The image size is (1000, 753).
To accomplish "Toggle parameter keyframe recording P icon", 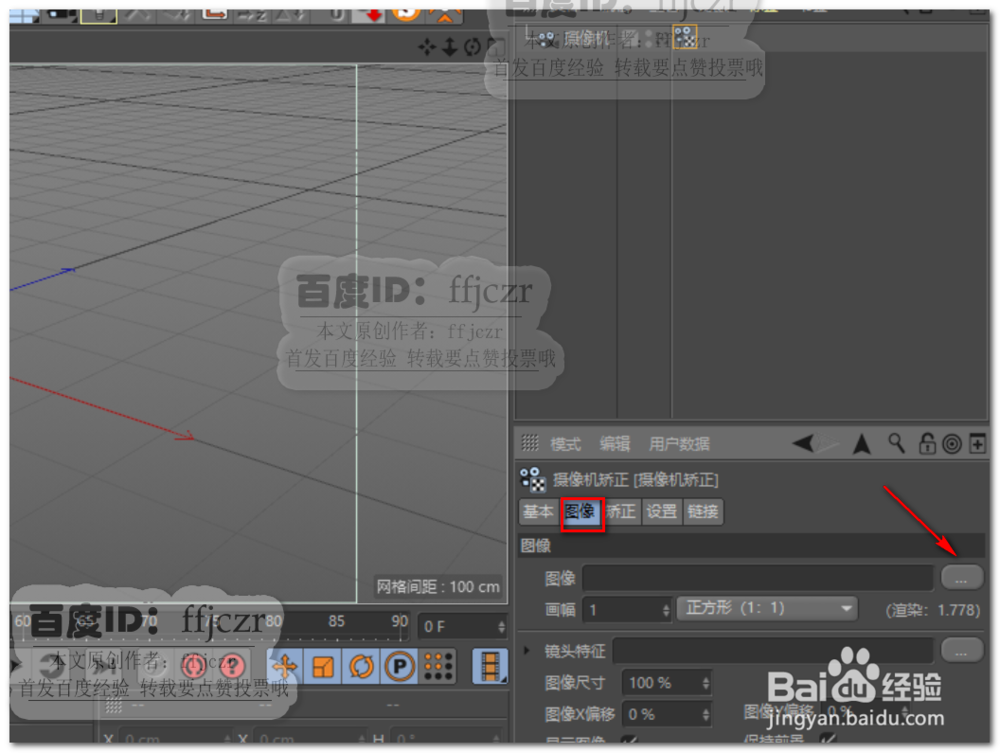I will 400,667.
